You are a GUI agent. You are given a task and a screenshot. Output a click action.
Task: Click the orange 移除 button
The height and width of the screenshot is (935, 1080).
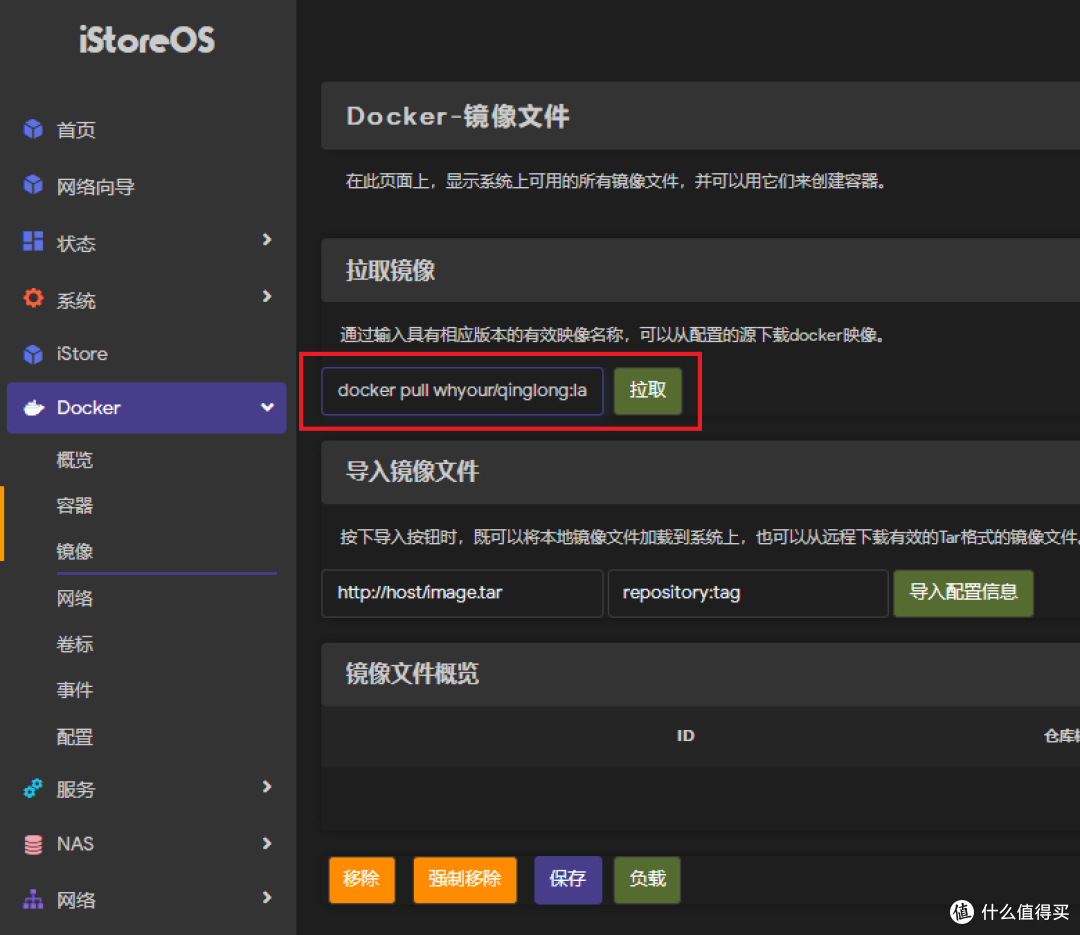click(x=362, y=879)
